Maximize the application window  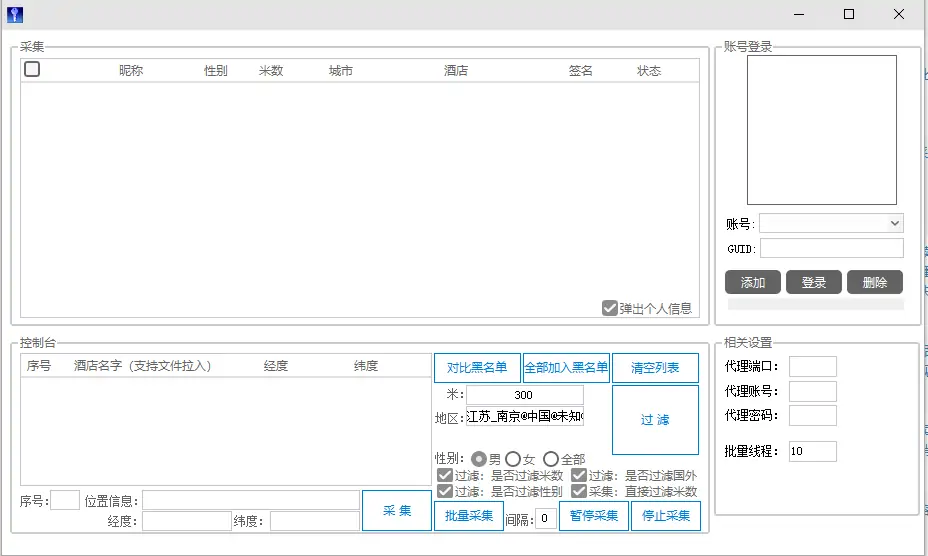[849, 14]
